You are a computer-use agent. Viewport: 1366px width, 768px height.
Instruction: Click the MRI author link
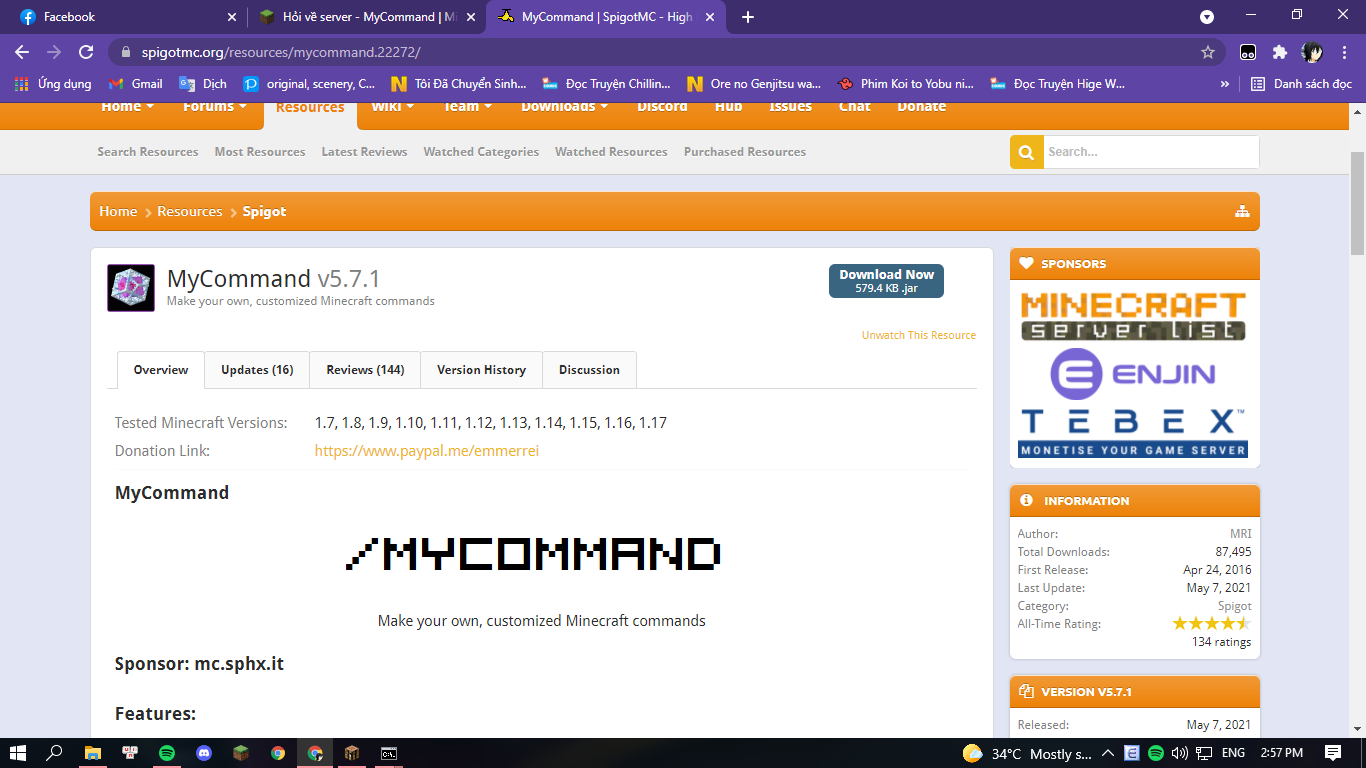point(1240,534)
